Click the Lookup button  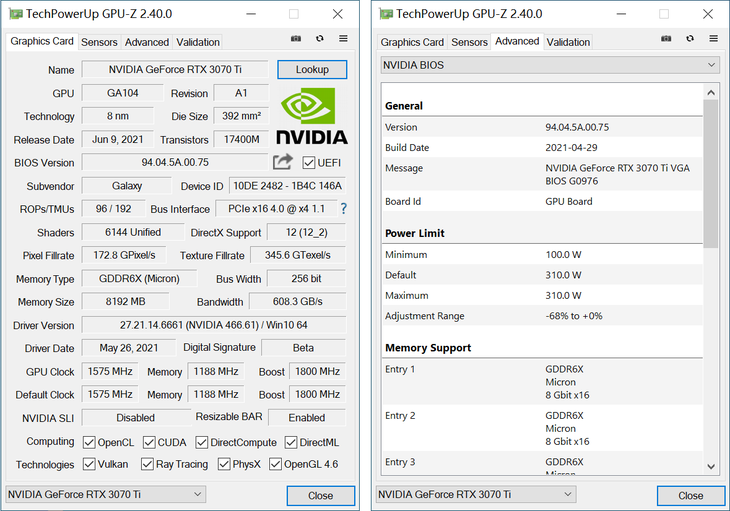312,69
